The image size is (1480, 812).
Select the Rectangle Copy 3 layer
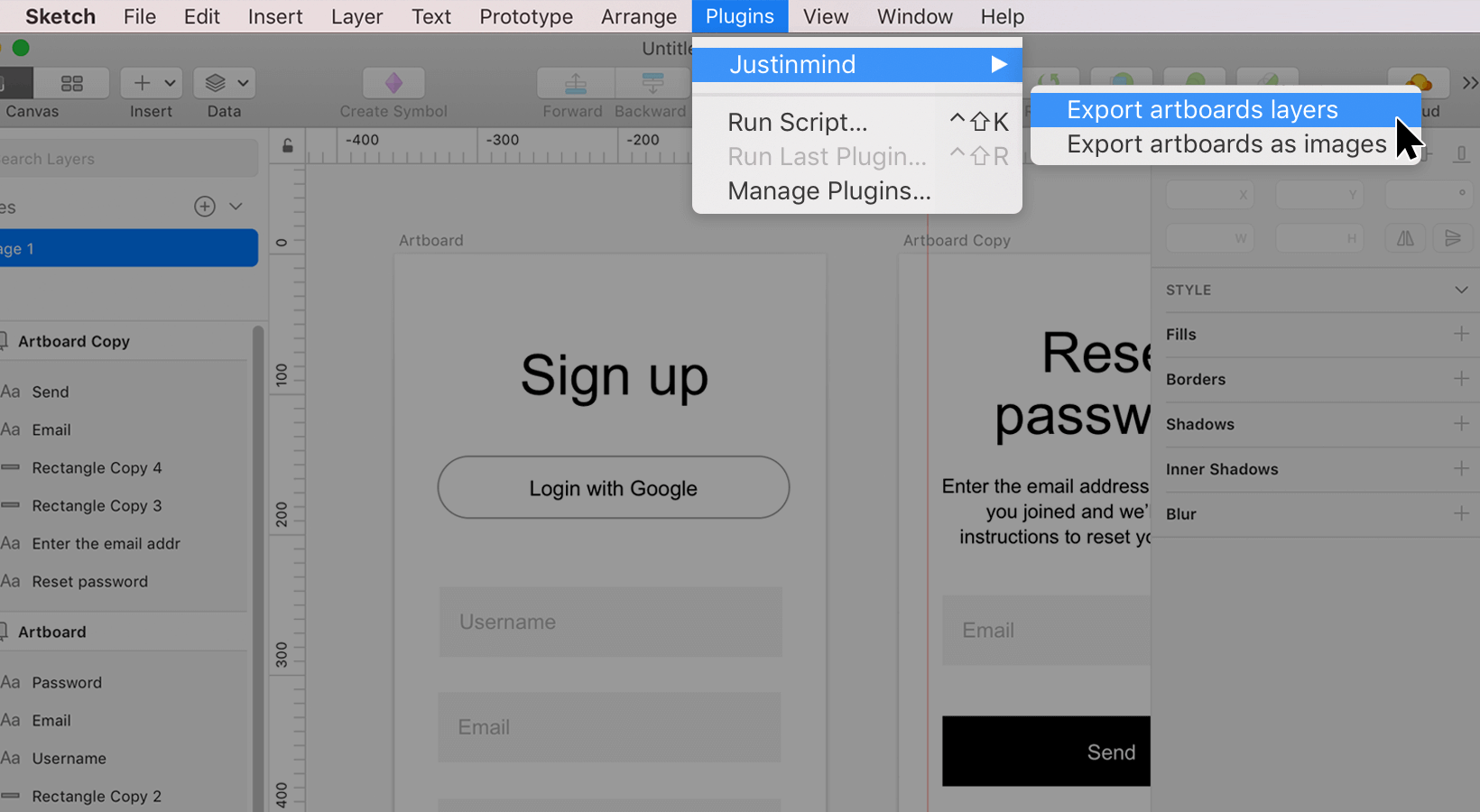[x=125, y=505]
